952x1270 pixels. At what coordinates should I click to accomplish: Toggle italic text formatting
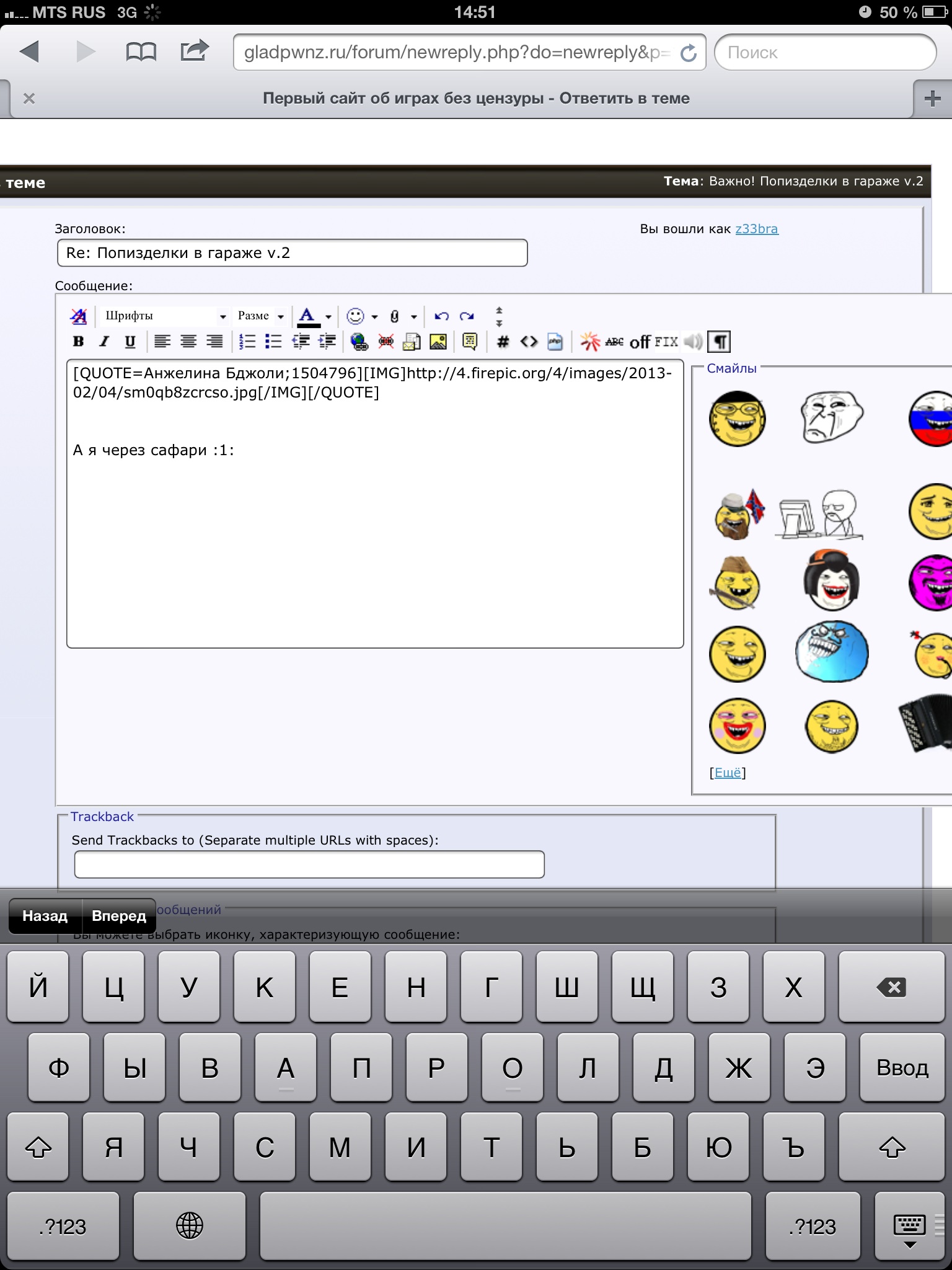pos(104,341)
